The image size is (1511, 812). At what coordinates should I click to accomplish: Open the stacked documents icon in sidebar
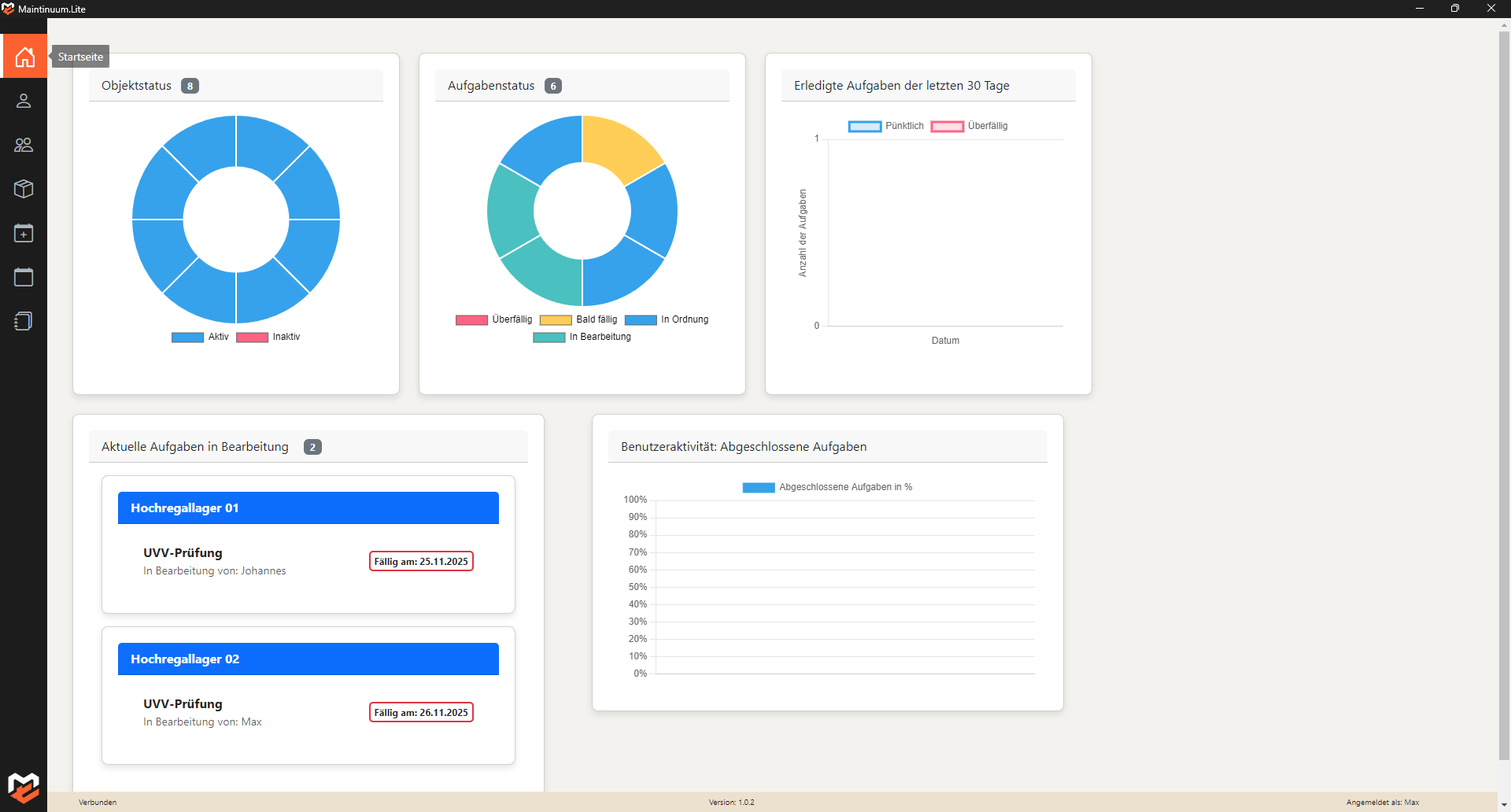[x=24, y=321]
